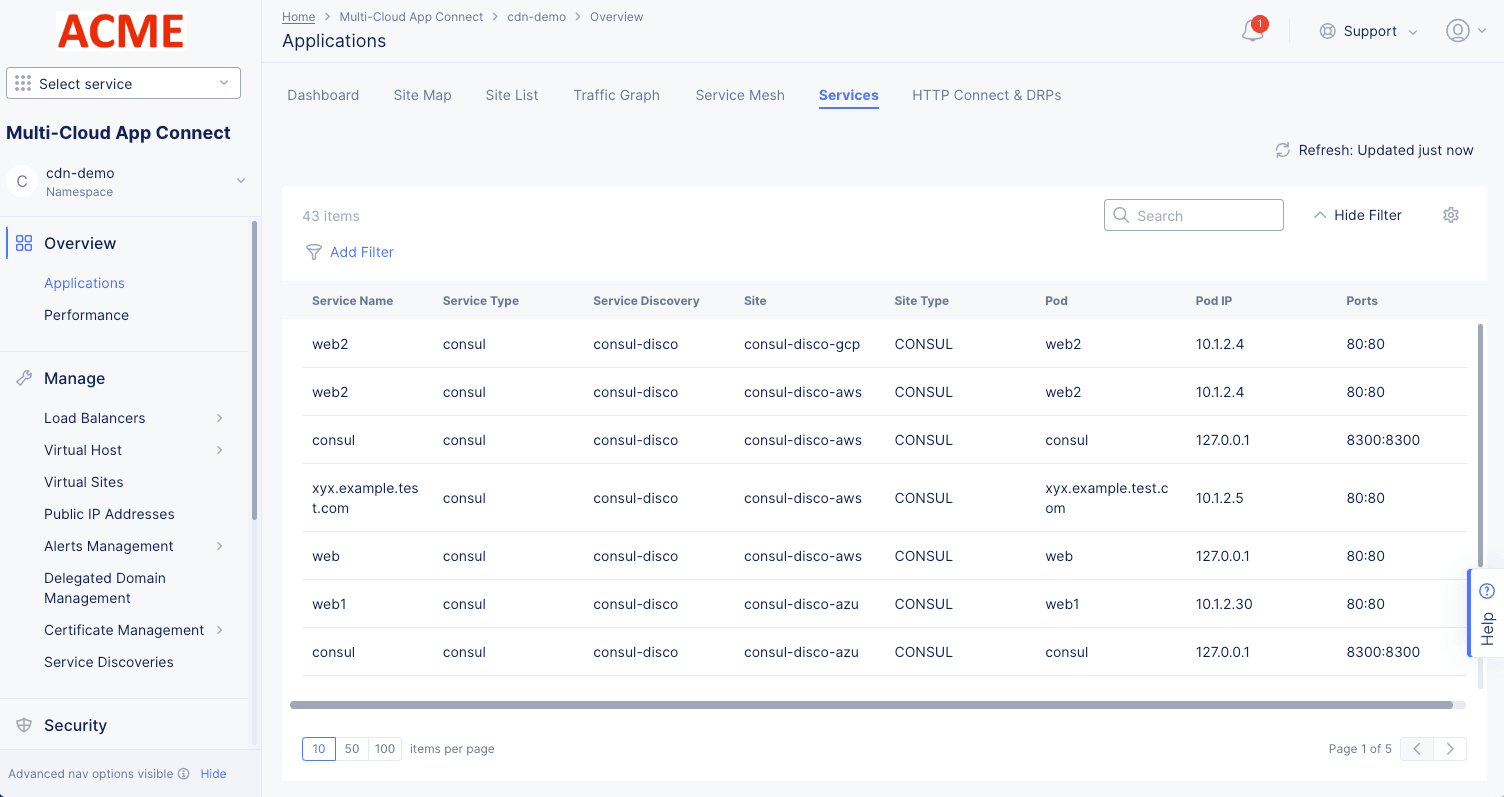The height and width of the screenshot is (797, 1504).
Task: Click the Home breadcrumb link
Action: click(x=298, y=17)
